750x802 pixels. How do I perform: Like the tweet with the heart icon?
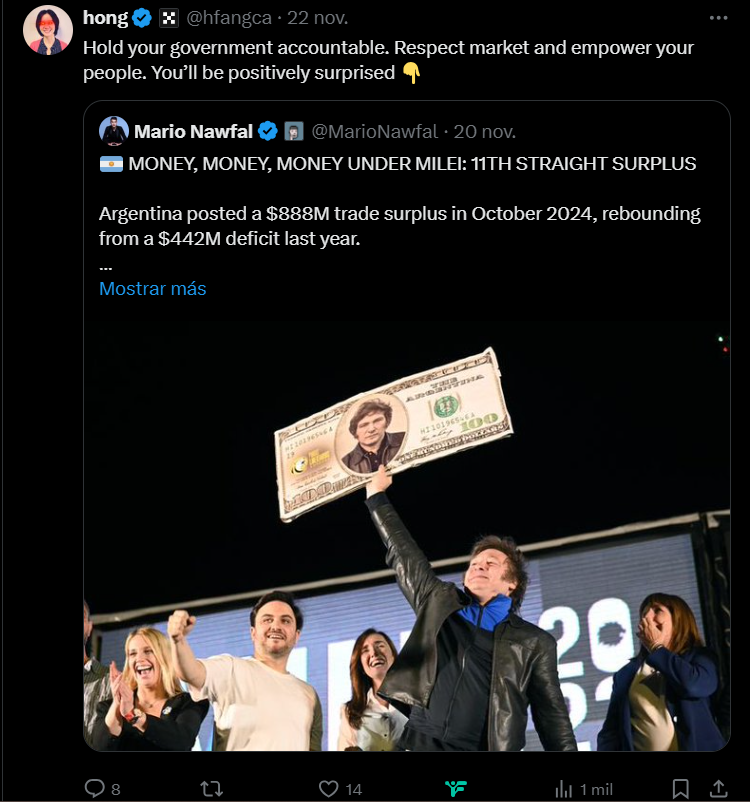click(x=329, y=789)
